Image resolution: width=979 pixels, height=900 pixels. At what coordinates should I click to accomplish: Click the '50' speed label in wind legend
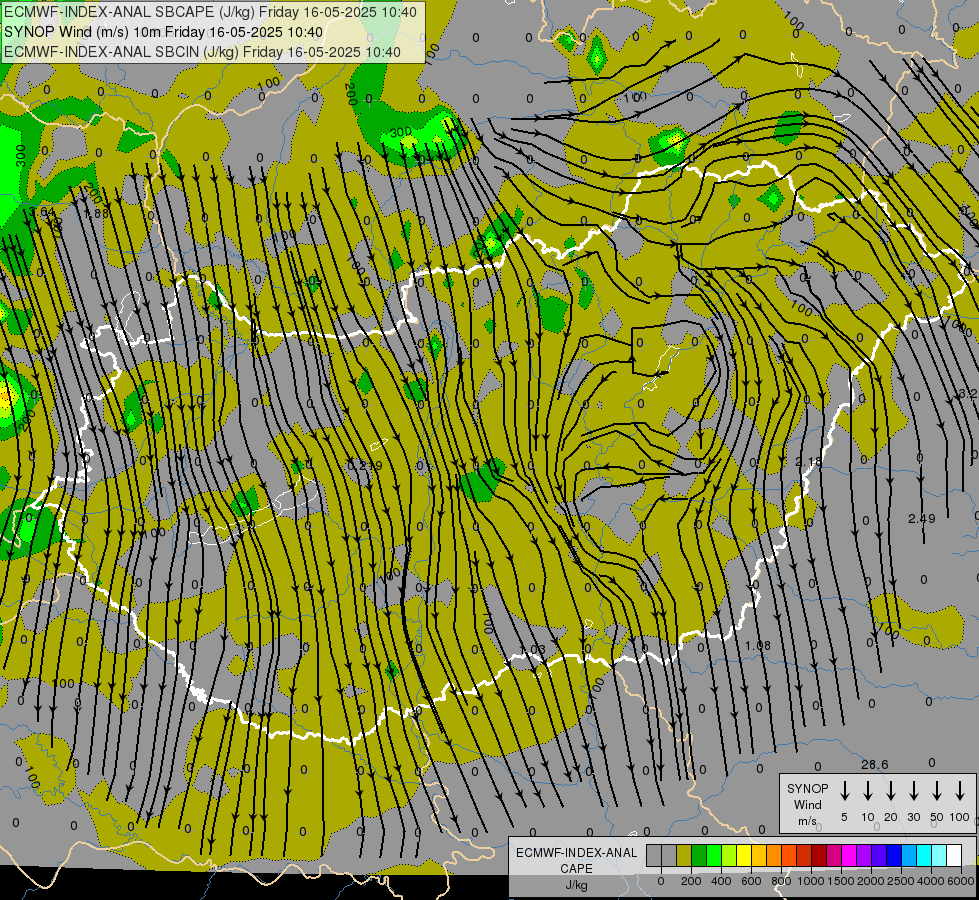(937, 817)
